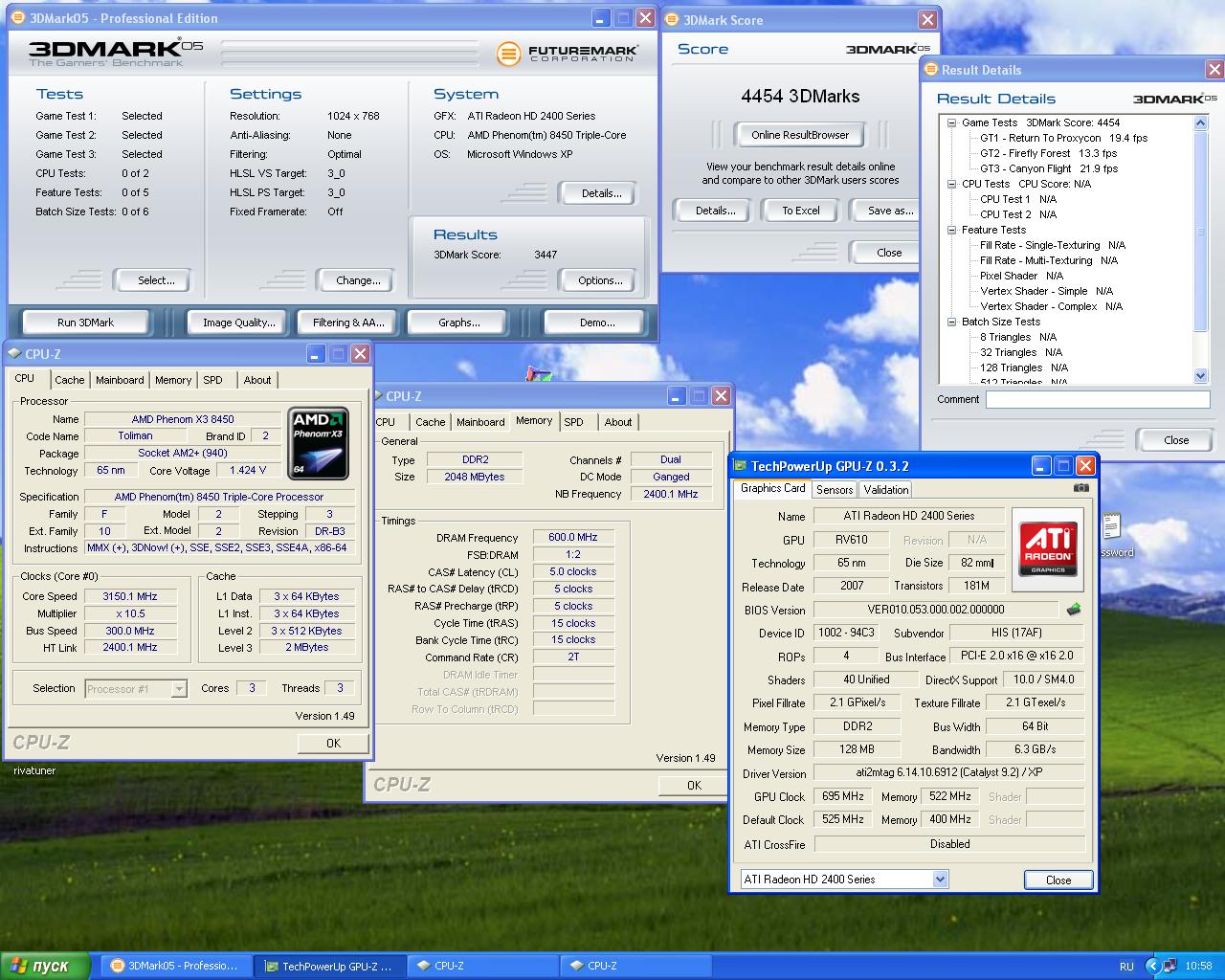
Task: Click the 10:58 taskbar clock
Action: tap(1198, 967)
